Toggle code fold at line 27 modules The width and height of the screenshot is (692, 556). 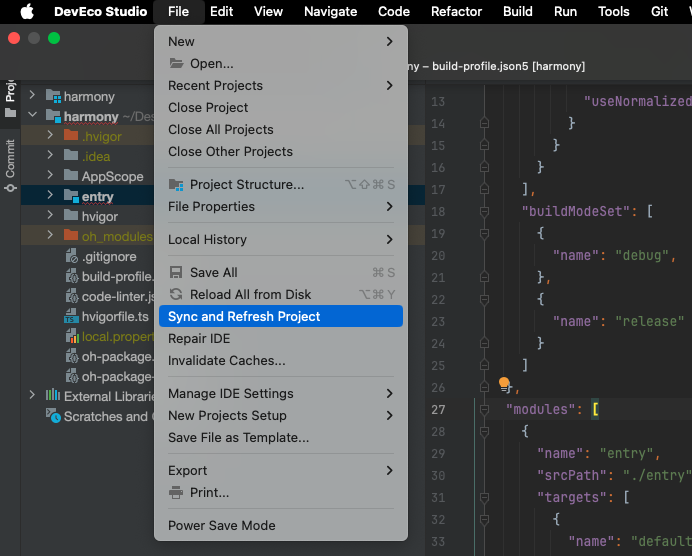(485, 409)
